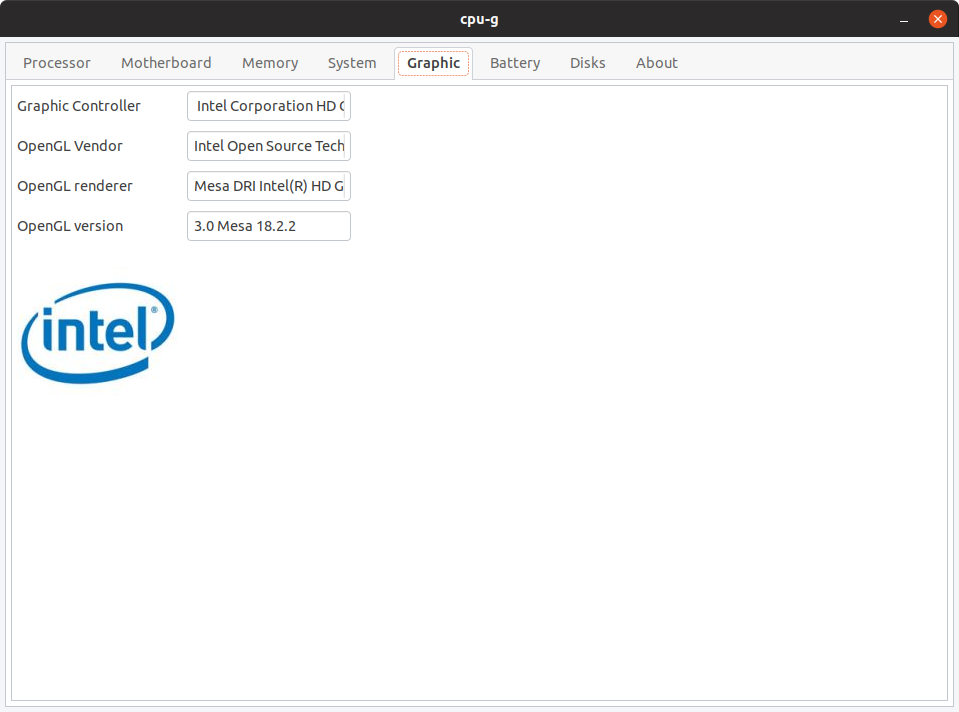Click the OpenGL renderer label

75,186
